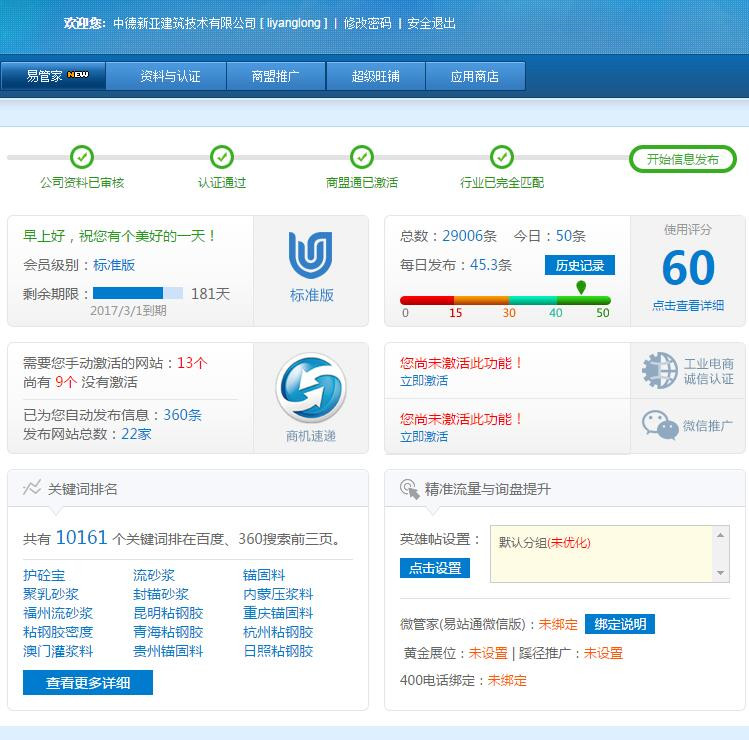Click the 安全退出 link in header

click(x=431, y=23)
